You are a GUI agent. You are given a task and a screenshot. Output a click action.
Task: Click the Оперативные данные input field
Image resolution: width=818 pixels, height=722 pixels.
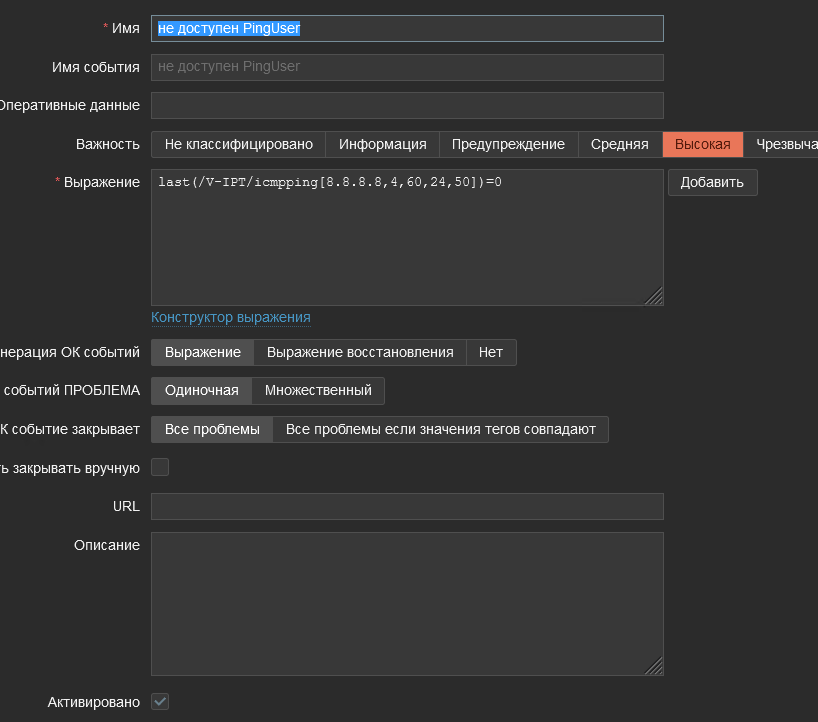pyautogui.click(x=407, y=105)
